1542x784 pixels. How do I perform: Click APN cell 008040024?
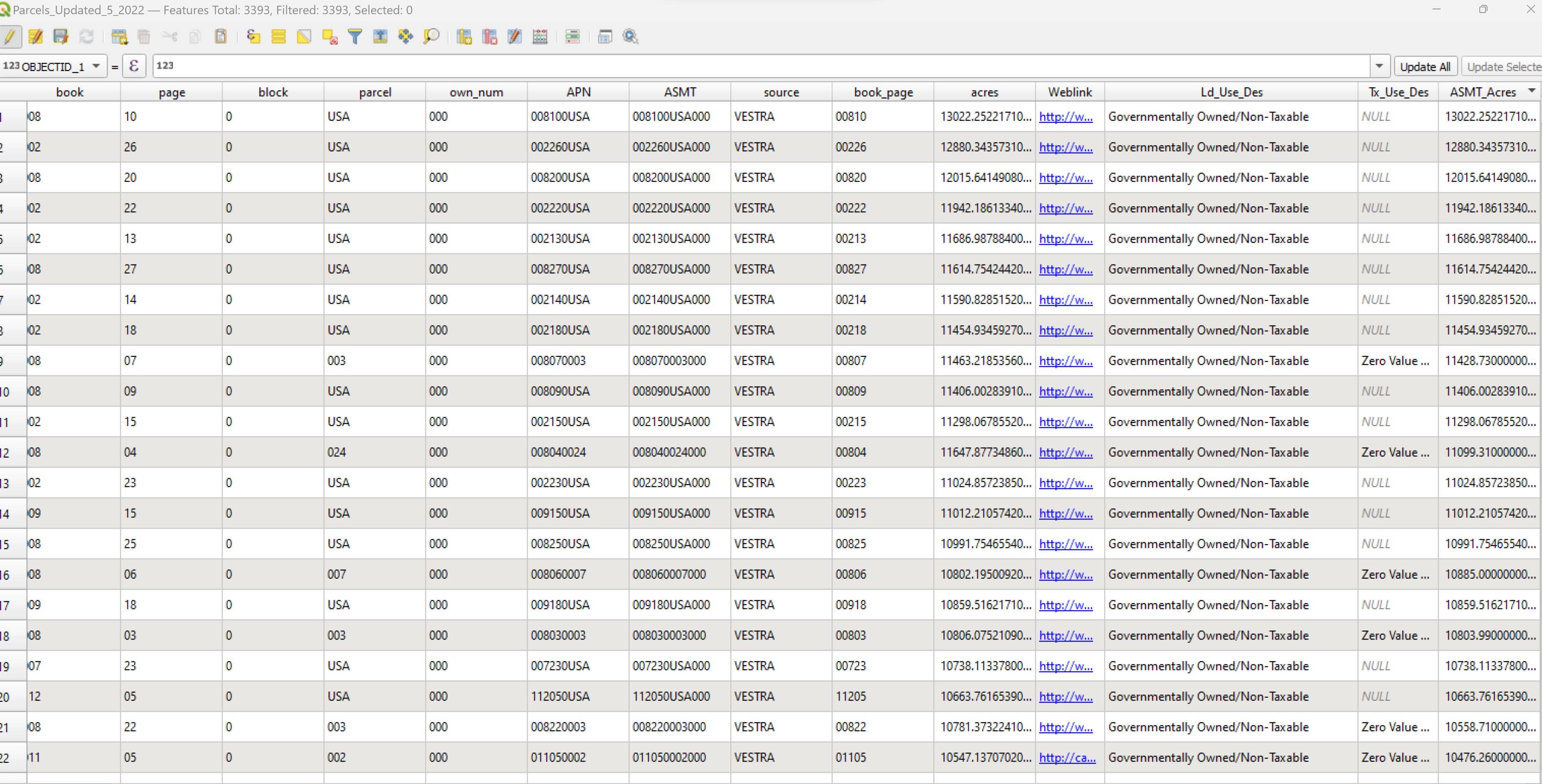tap(578, 452)
